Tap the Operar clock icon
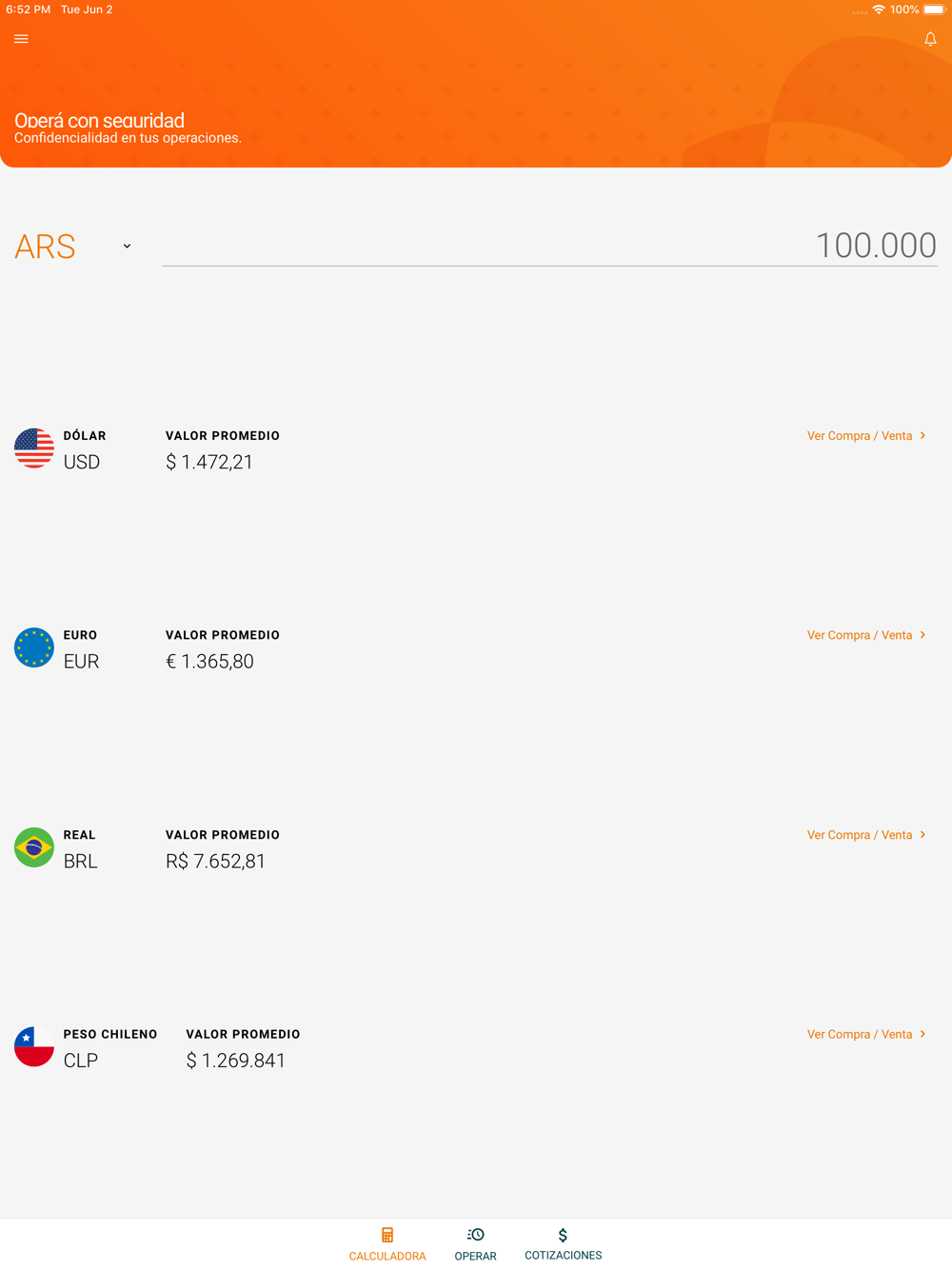Viewport: 952px width, 1270px height. click(x=475, y=1235)
